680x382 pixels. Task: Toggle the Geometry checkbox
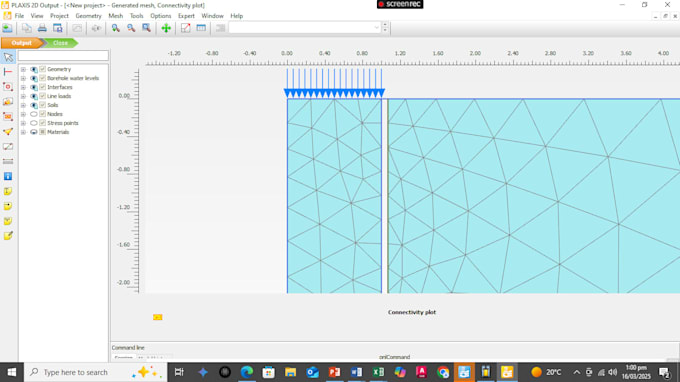(x=42, y=69)
